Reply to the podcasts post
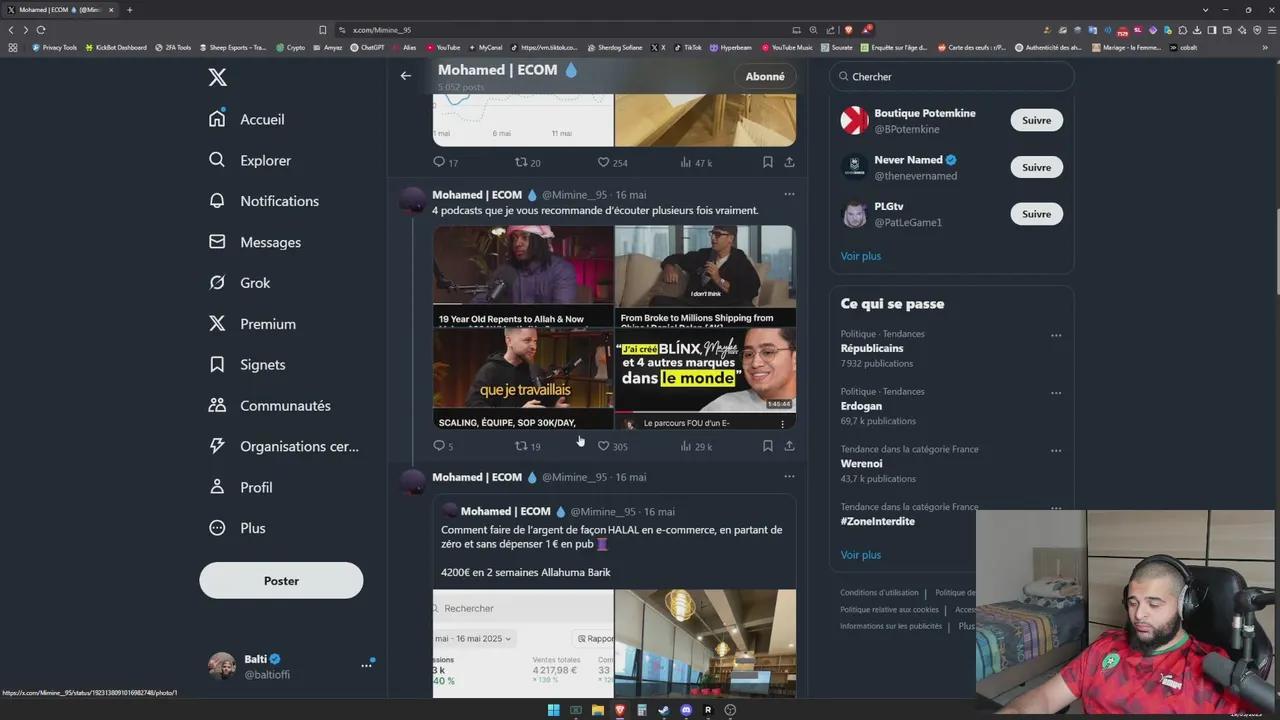Image resolution: width=1280 pixels, height=720 pixels. [x=443, y=446]
